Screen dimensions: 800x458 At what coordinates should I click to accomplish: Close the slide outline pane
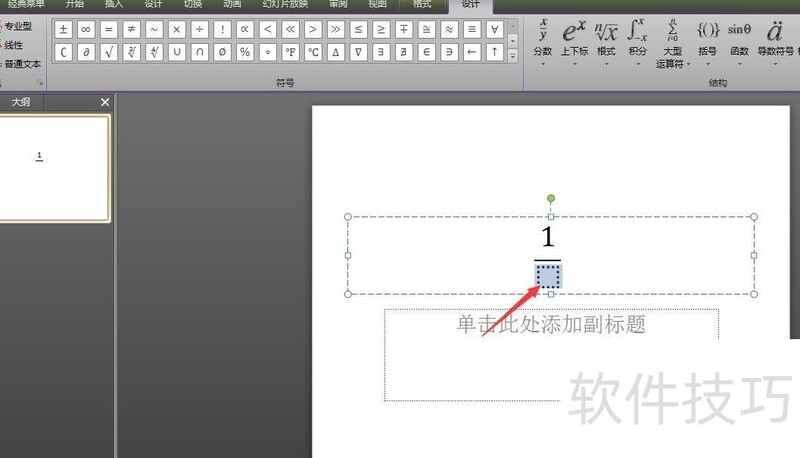[105, 102]
